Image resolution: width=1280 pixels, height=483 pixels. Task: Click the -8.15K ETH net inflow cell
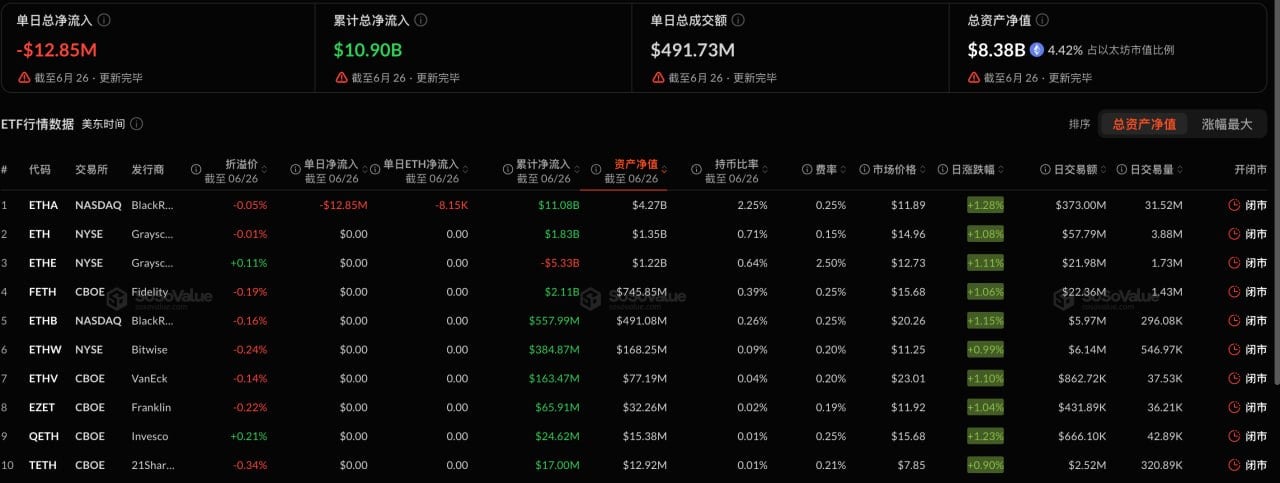451,205
